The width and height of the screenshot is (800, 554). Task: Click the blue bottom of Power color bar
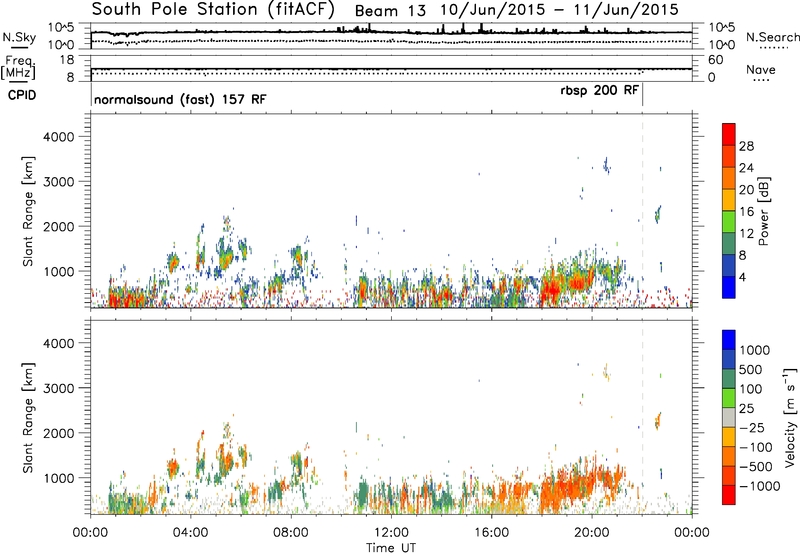pyautogui.click(x=729, y=288)
